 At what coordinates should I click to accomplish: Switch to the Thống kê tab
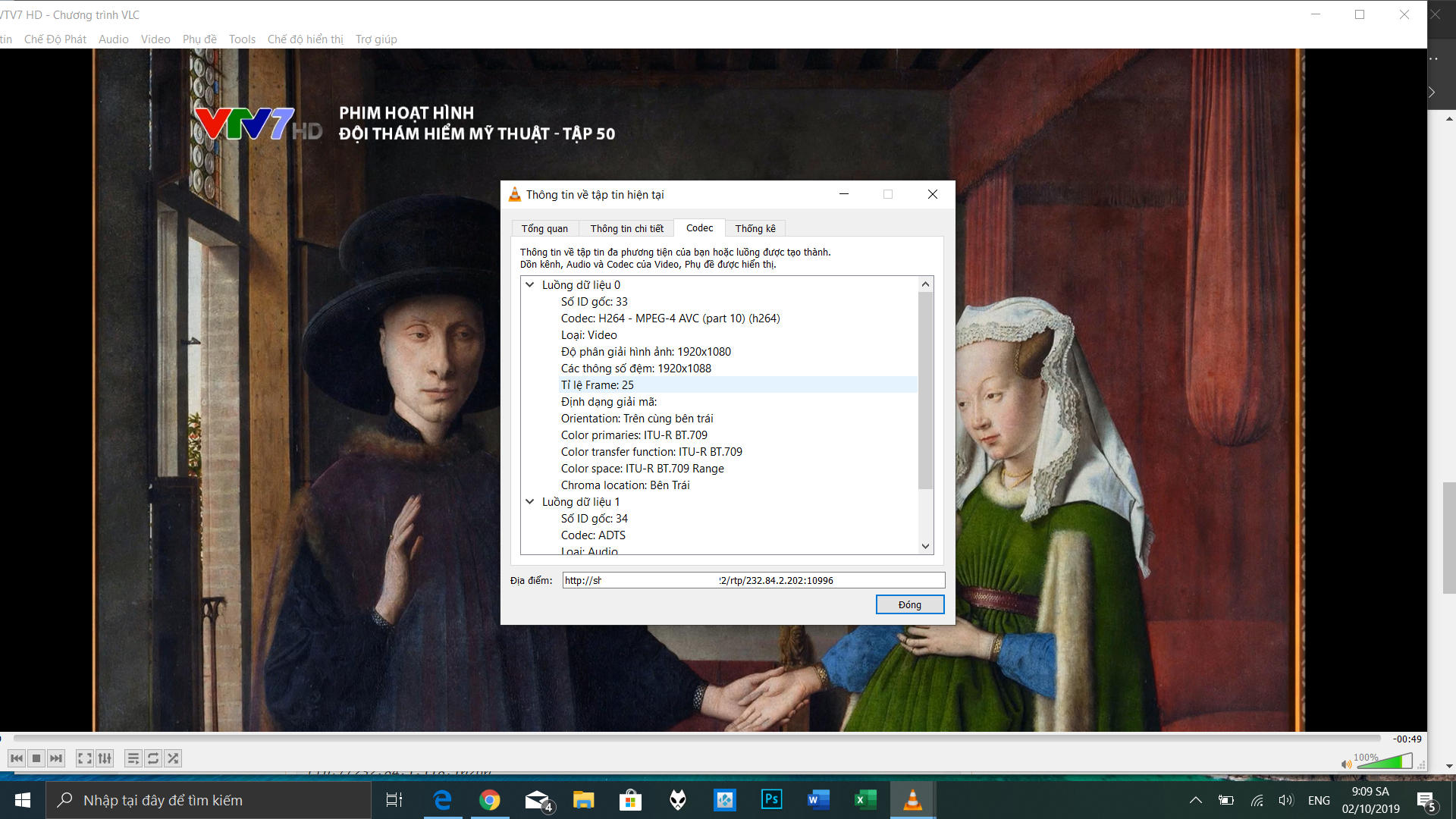coord(755,228)
